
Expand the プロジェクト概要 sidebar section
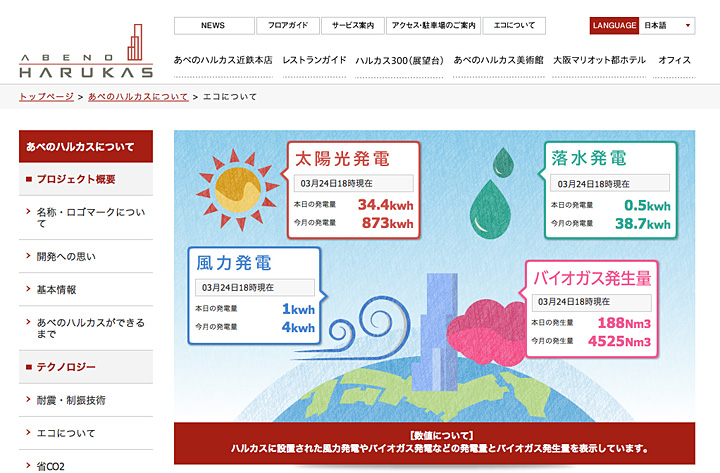click(x=86, y=180)
